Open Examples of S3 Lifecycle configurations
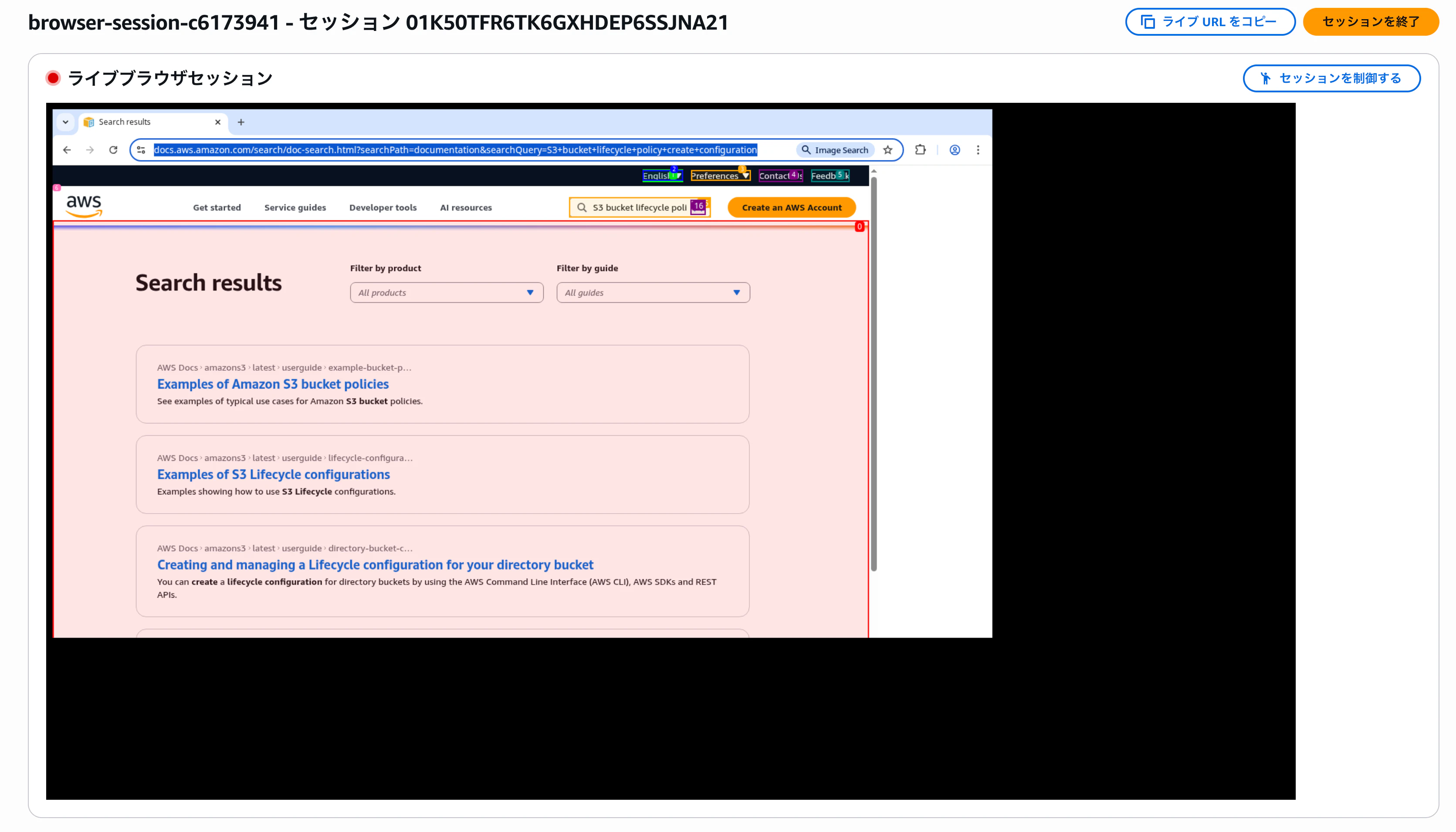Image resolution: width=1456 pixels, height=832 pixels. click(273, 474)
